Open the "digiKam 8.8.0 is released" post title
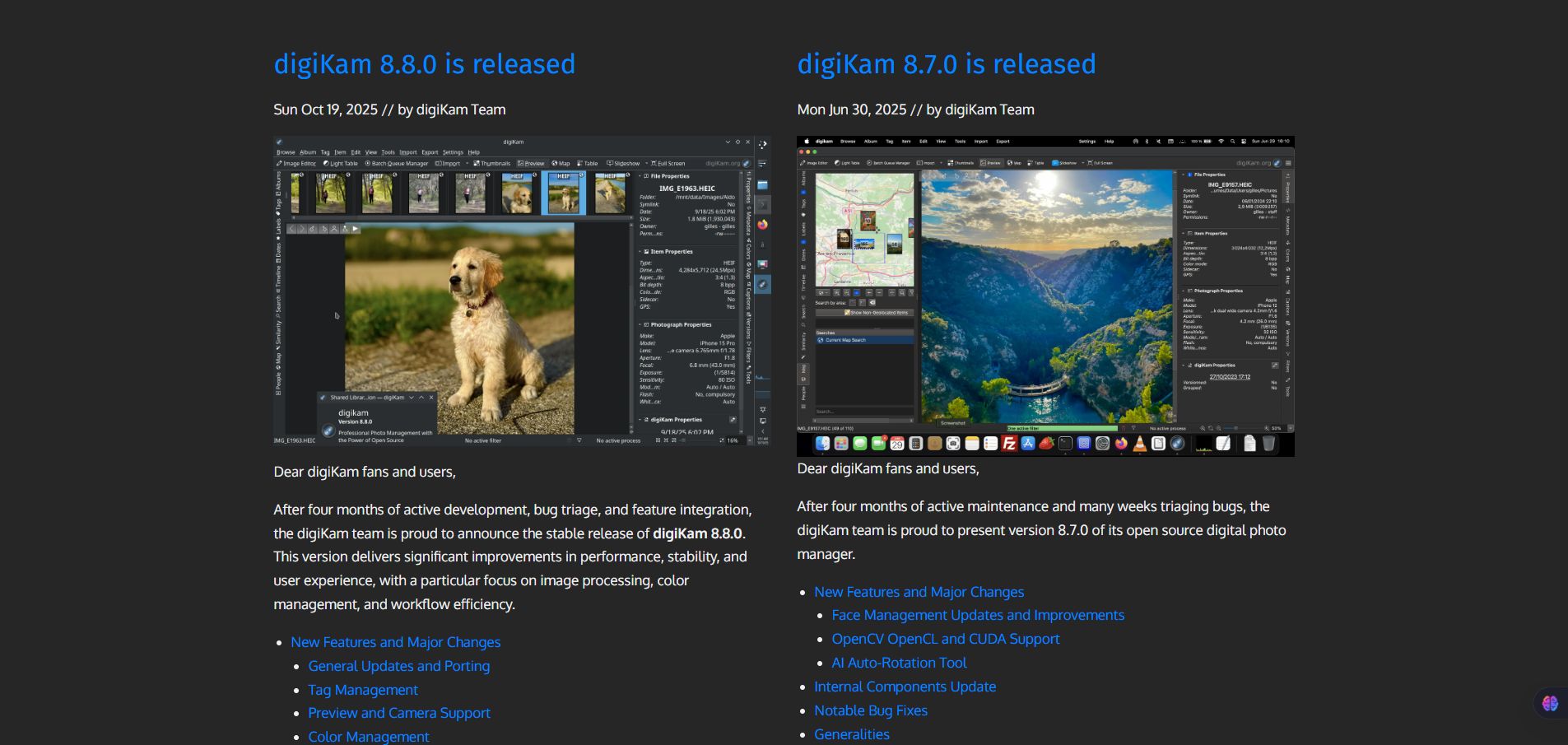This screenshot has width=1568, height=745. pyautogui.click(x=425, y=64)
